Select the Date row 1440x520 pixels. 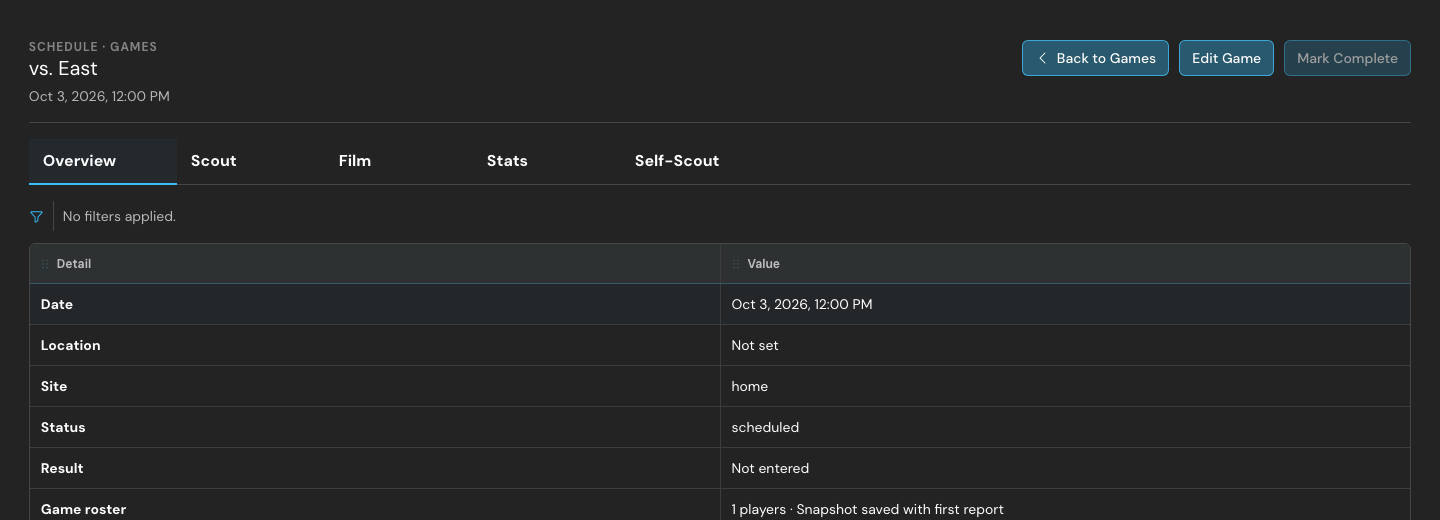coord(720,304)
